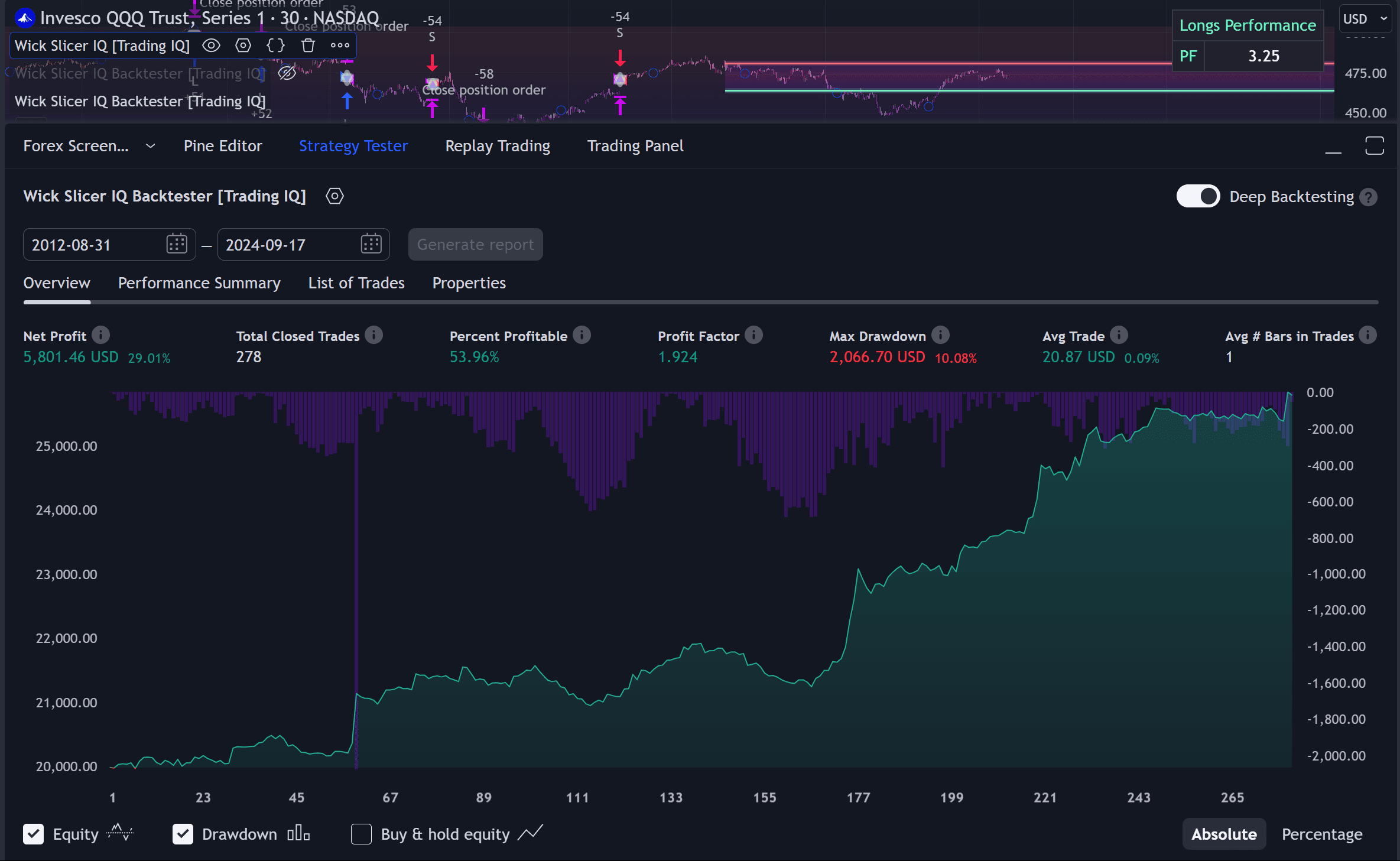The width and height of the screenshot is (1400, 861).
Task: Click the Buy & hold equity line icon
Action: coord(530,833)
